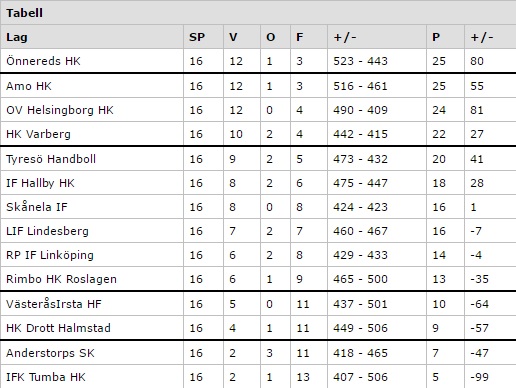Click Anderstorps SK team name
Image resolution: width=516 pixels, height=388 pixels.
coord(50,353)
